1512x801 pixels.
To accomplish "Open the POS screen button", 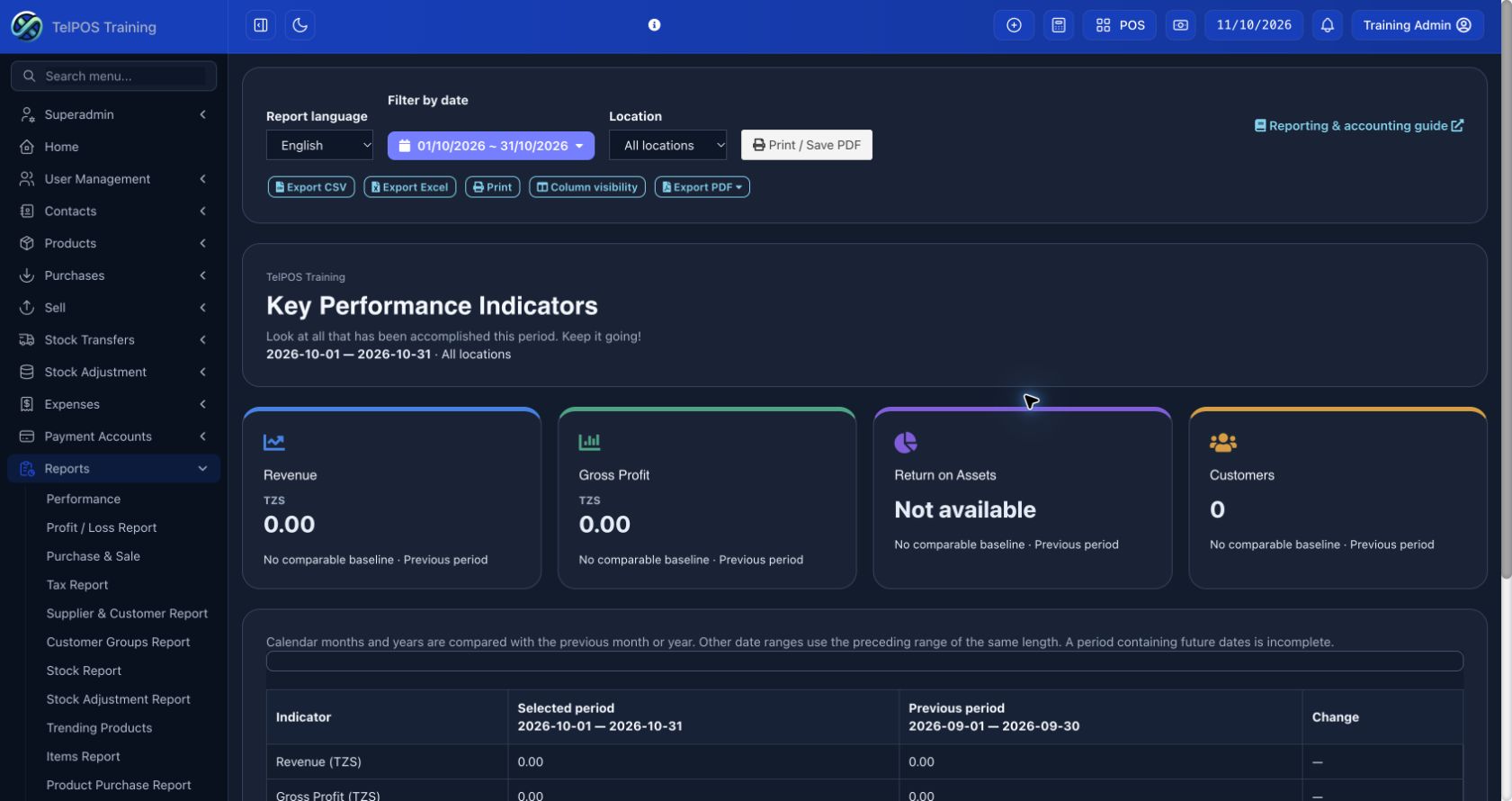I will (x=1120, y=25).
